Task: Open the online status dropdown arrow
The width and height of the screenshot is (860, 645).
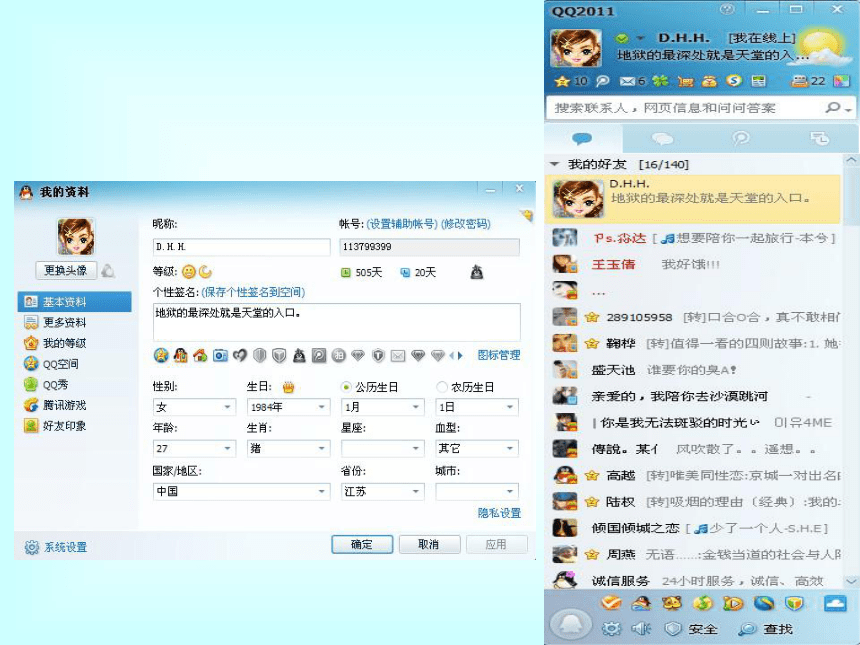Action: click(641, 38)
